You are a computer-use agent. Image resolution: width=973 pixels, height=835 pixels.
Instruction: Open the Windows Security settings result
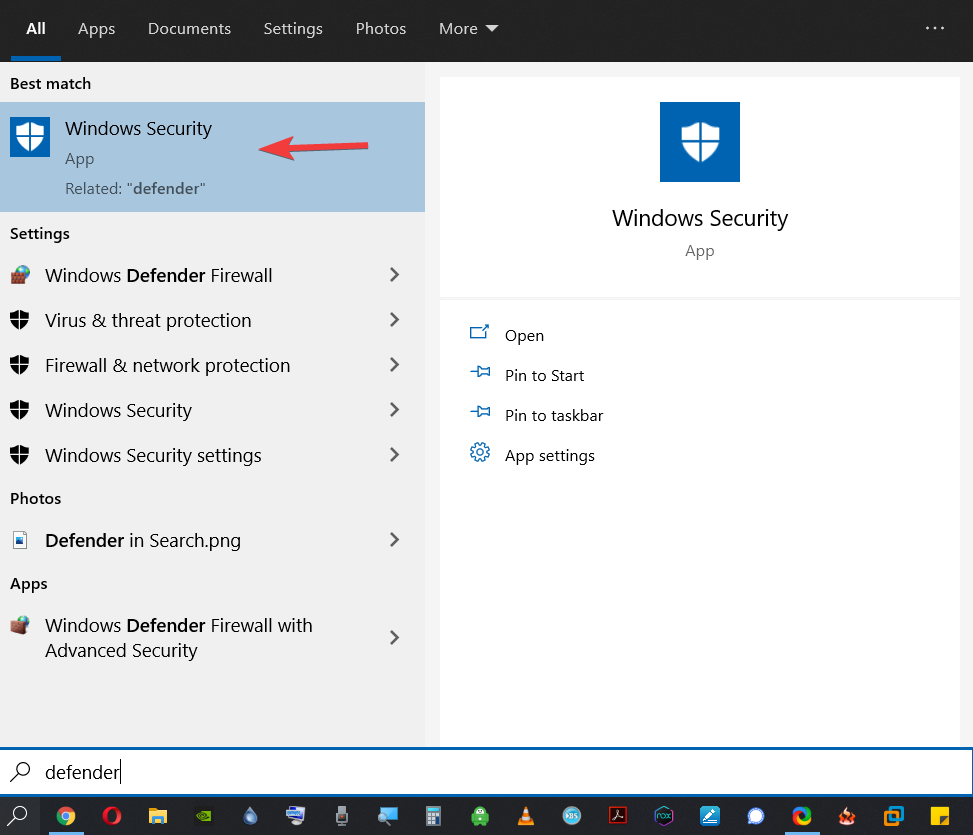pos(212,455)
